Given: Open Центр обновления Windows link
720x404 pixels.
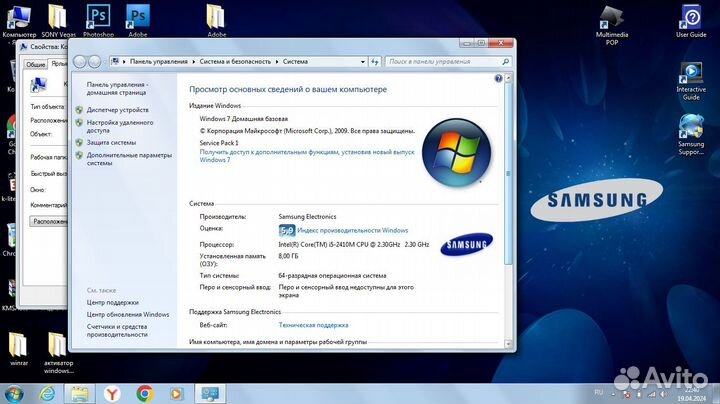Looking at the screenshot, I should click(128, 314).
